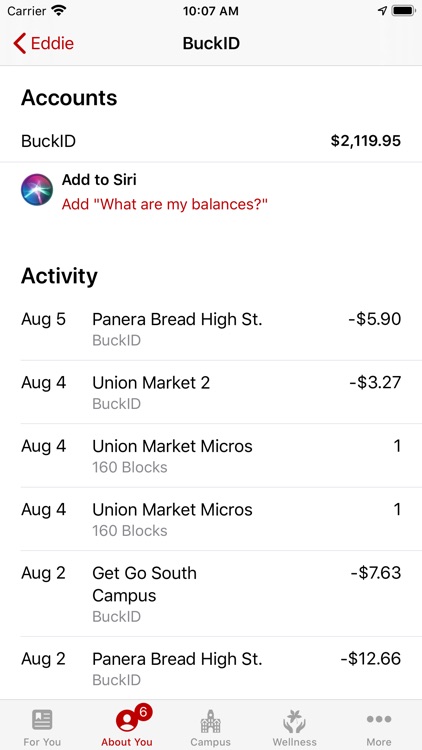Open Union Market 2 transaction

pyautogui.click(x=211, y=392)
